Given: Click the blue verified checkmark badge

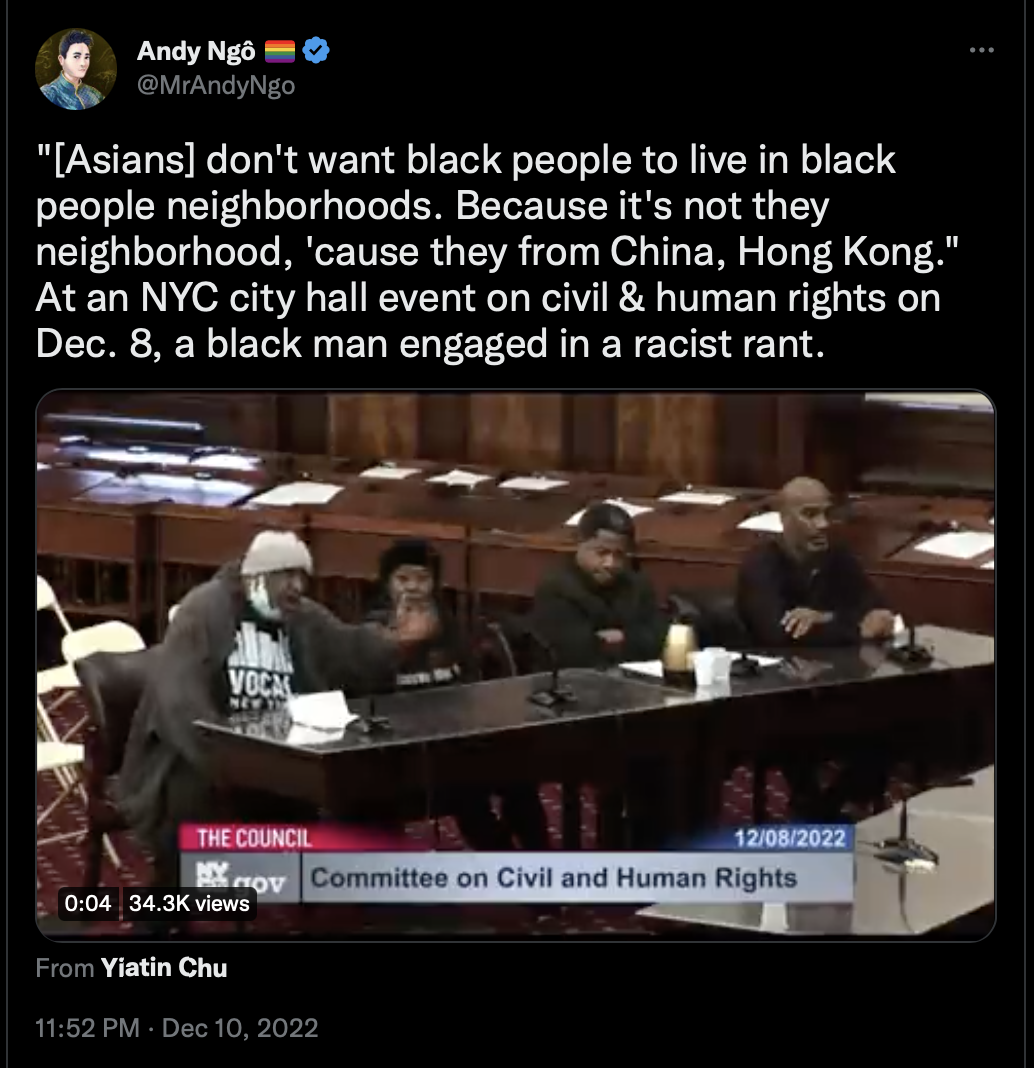Looking at the screenshot, I should click(315, 50).
